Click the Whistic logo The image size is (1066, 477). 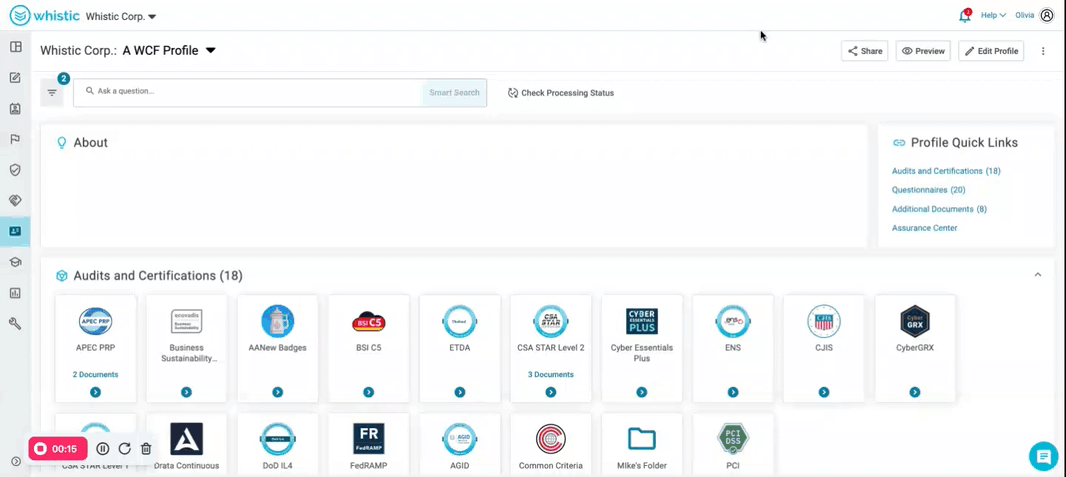point(46,15)
